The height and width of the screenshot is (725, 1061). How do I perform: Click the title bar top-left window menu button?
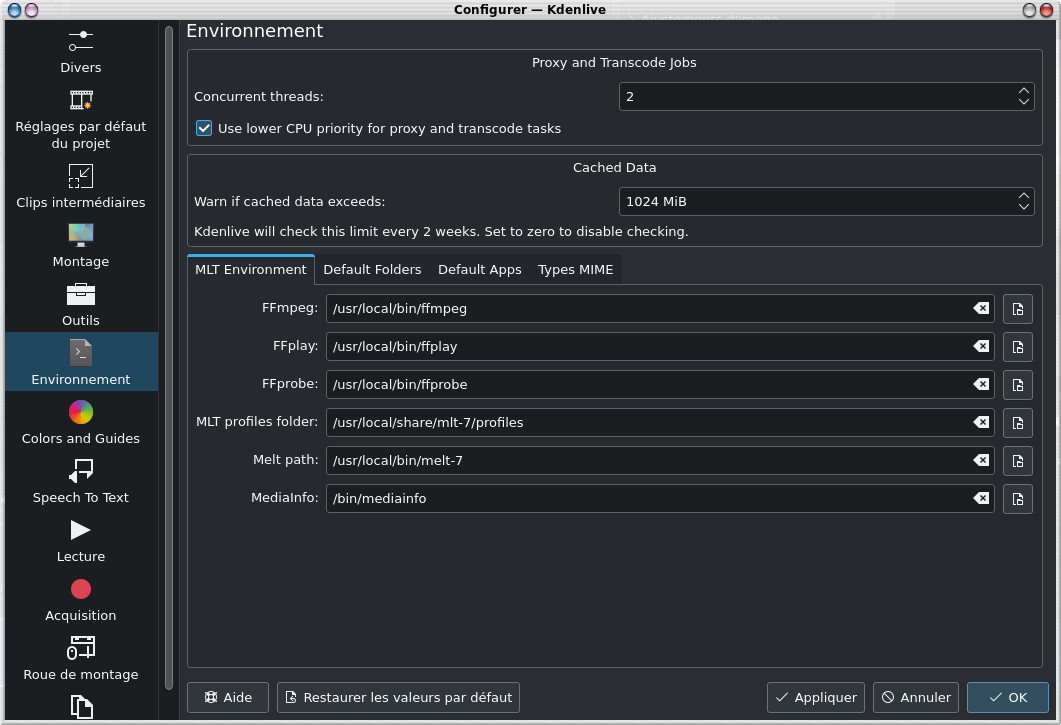[14, 10]
